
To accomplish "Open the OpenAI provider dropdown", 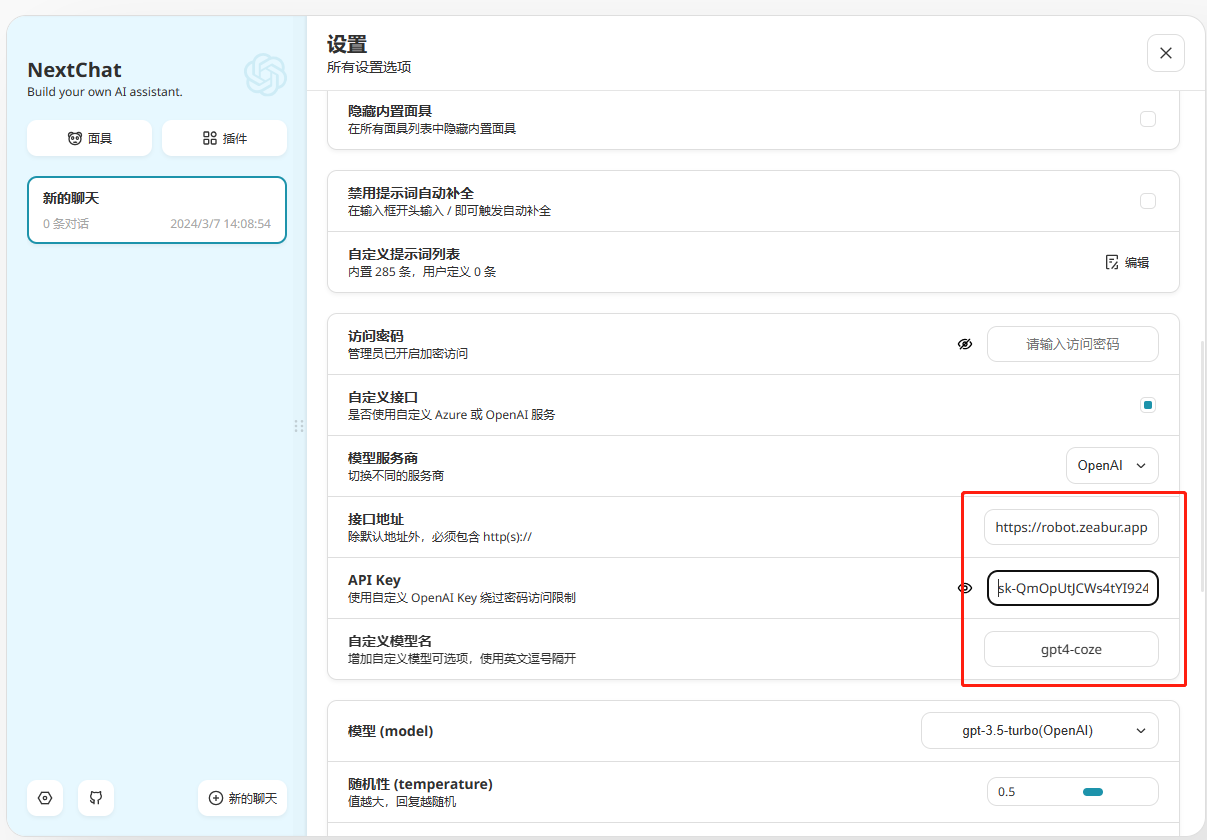I will pos(1112,466).
